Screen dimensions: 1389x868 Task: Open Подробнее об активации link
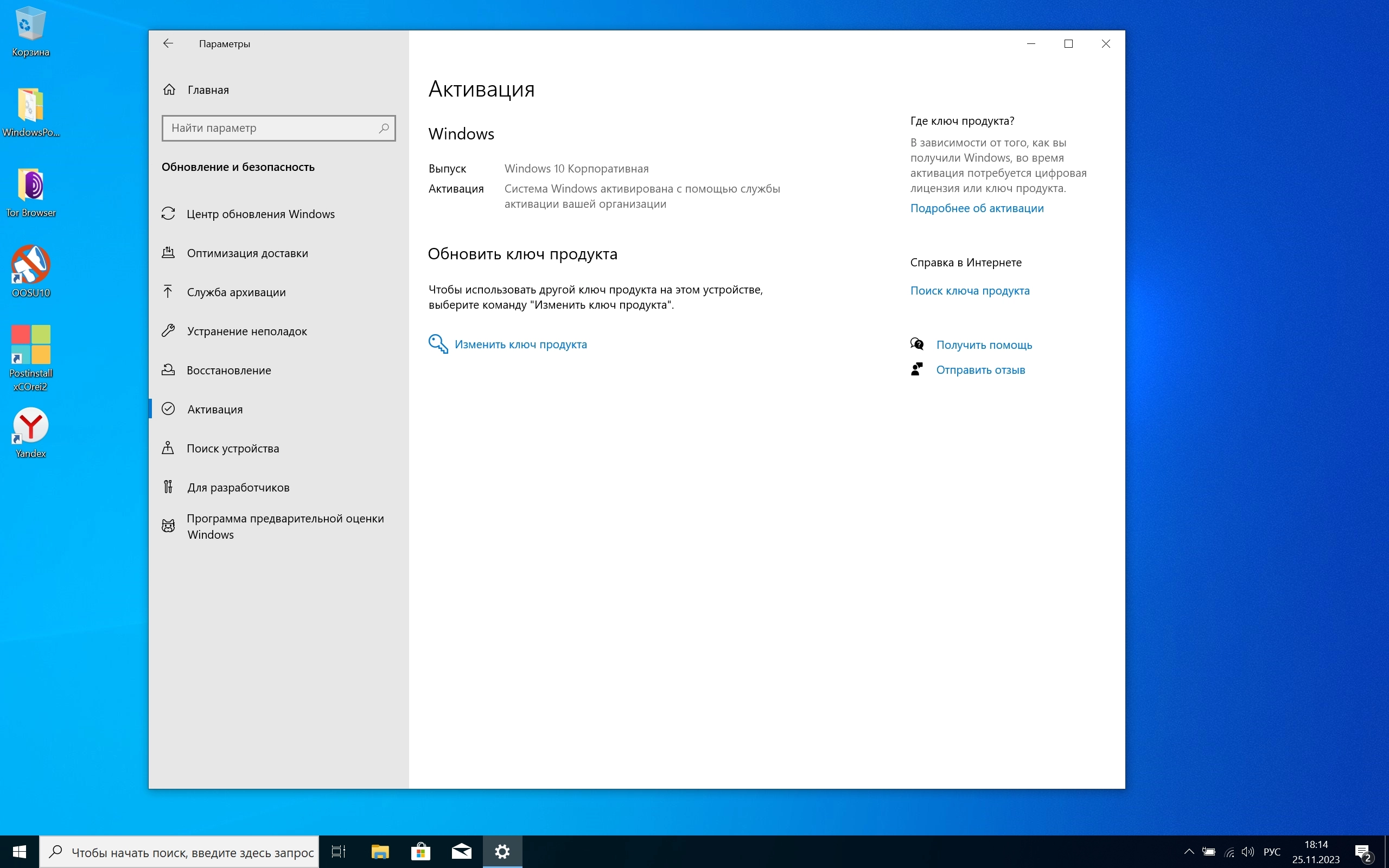[976, 208]
